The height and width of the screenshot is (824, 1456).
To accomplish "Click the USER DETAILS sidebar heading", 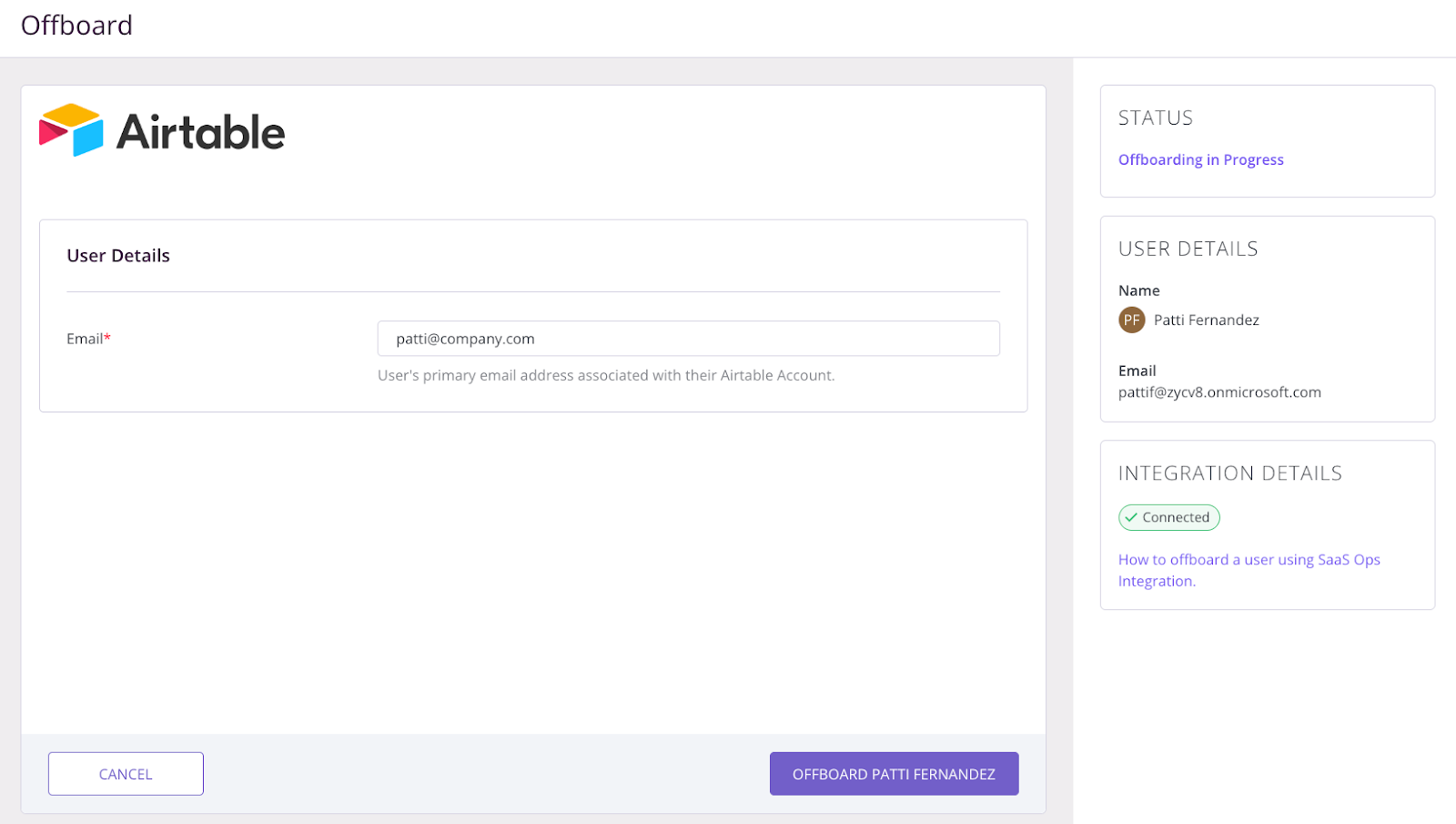I will tap(1188, 249).
